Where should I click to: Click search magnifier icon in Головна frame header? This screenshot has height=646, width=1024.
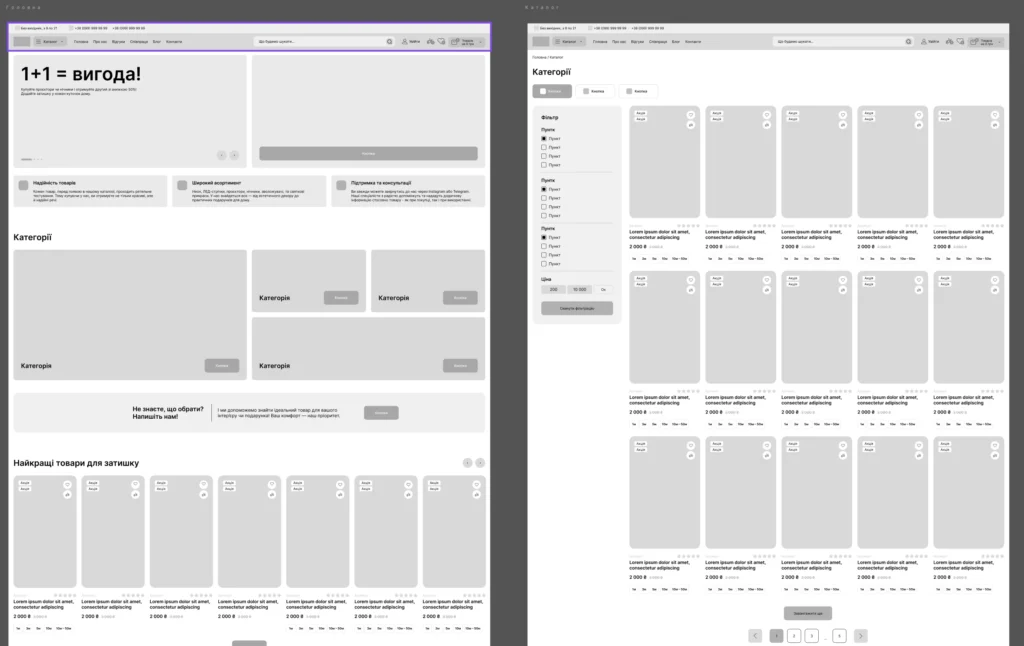(390, 41)
